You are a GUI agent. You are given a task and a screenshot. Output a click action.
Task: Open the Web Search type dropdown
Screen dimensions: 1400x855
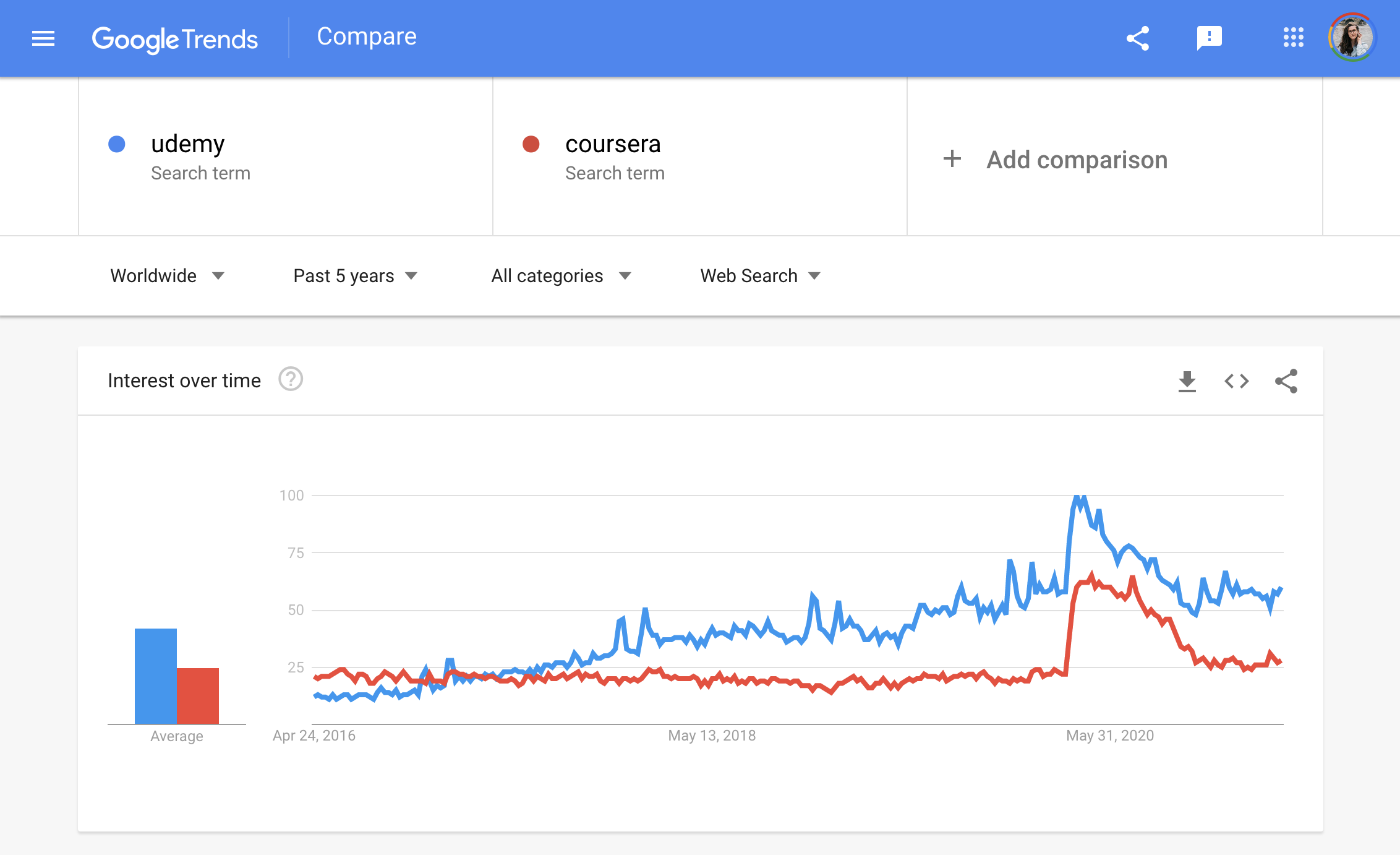759,276
